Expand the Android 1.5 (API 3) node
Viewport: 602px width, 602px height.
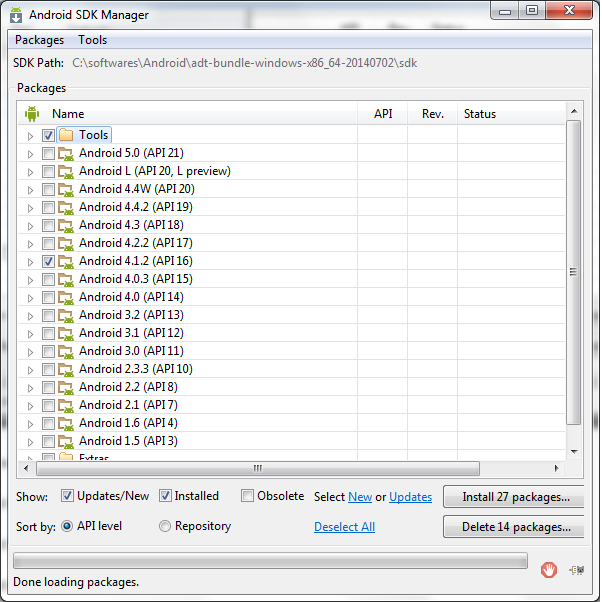tap(30, 442)
